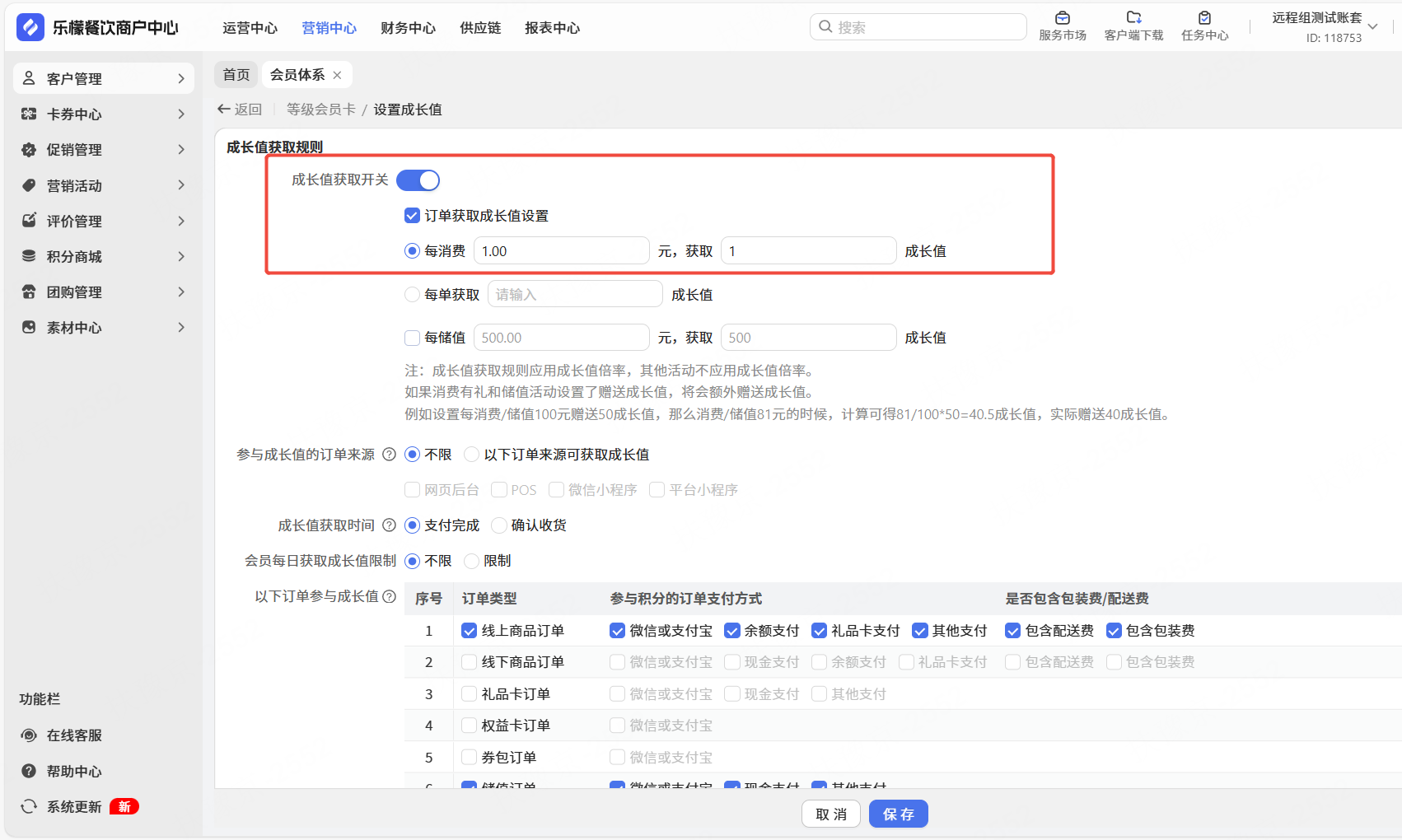Click help icon beside 成长值获取时间
This screenshot has height=840, width=1402.
click(x=389, y=525)
